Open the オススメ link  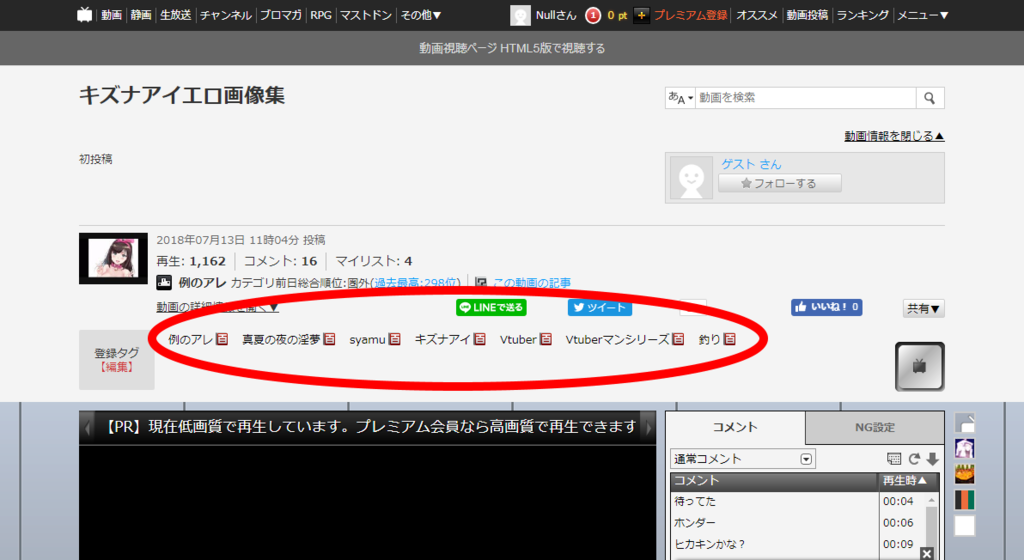tap(757, 14)
